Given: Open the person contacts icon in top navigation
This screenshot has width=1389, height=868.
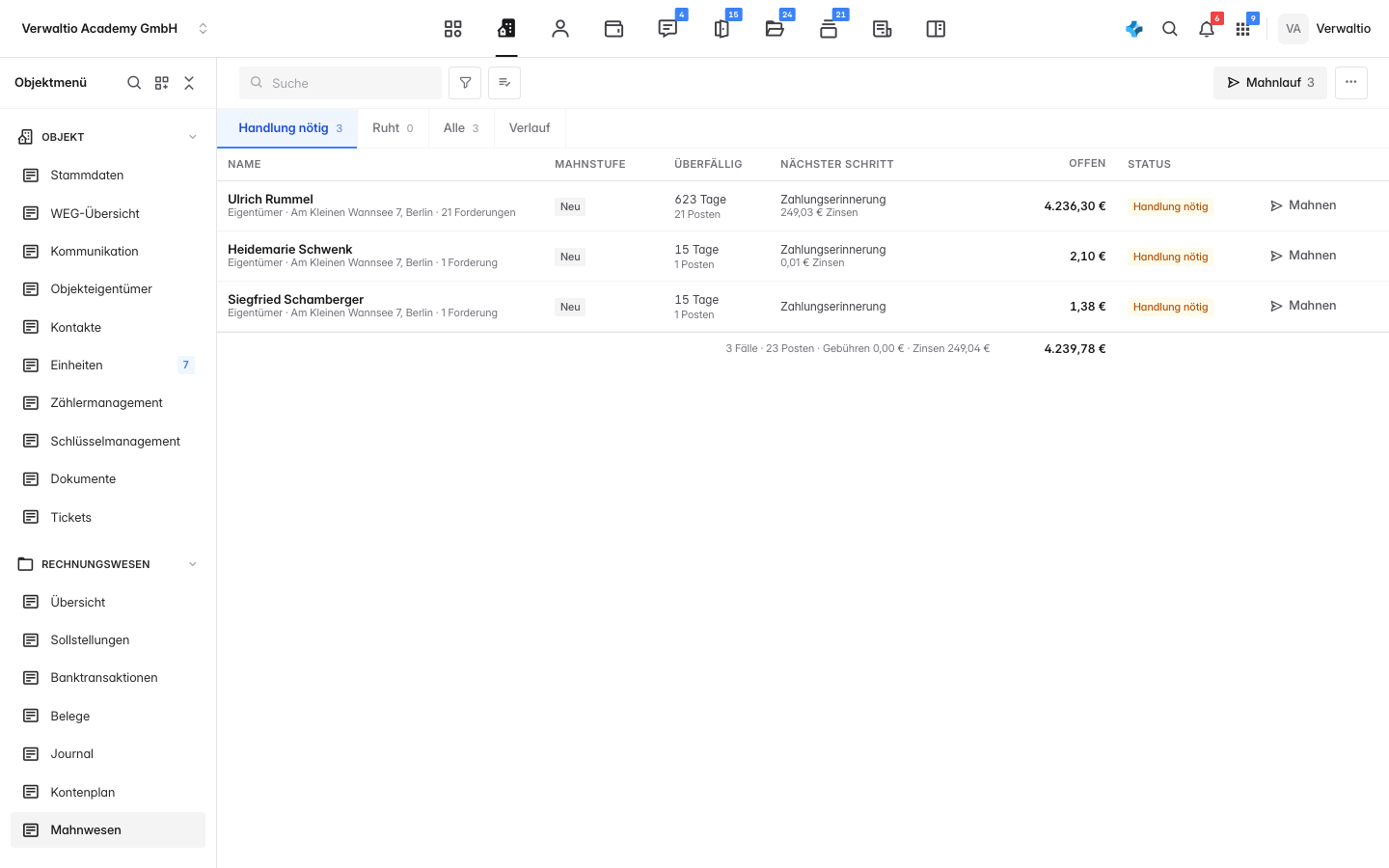Looking at the screenshot, I should tap(560, 29).
